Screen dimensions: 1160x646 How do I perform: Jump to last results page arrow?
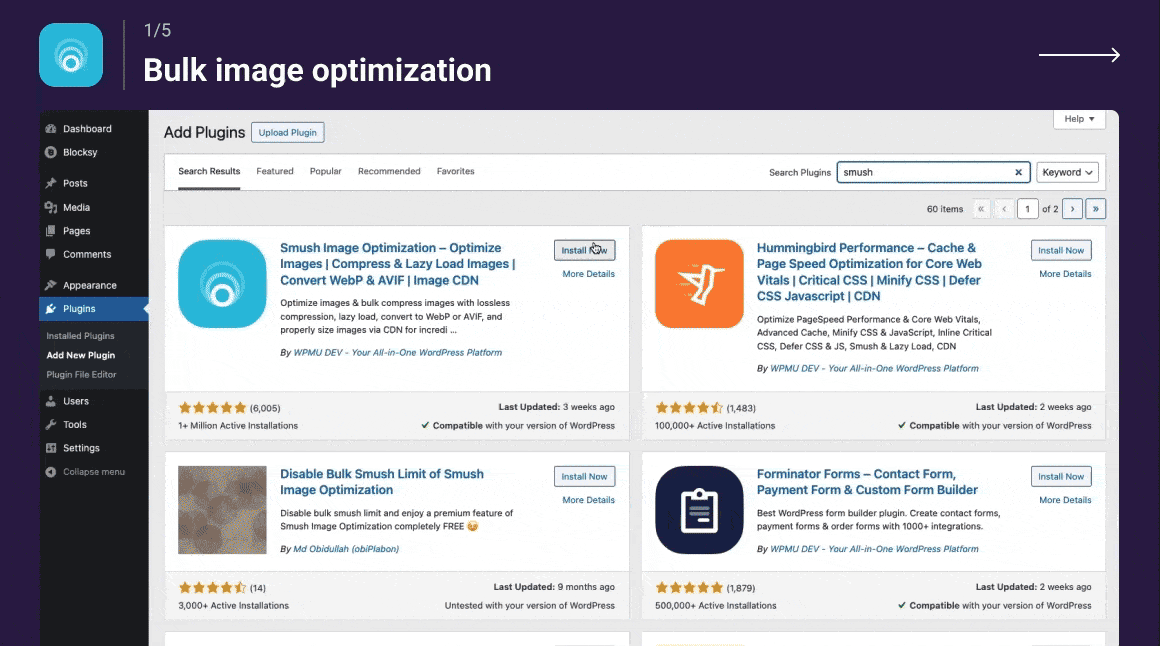pos(1096,209)
